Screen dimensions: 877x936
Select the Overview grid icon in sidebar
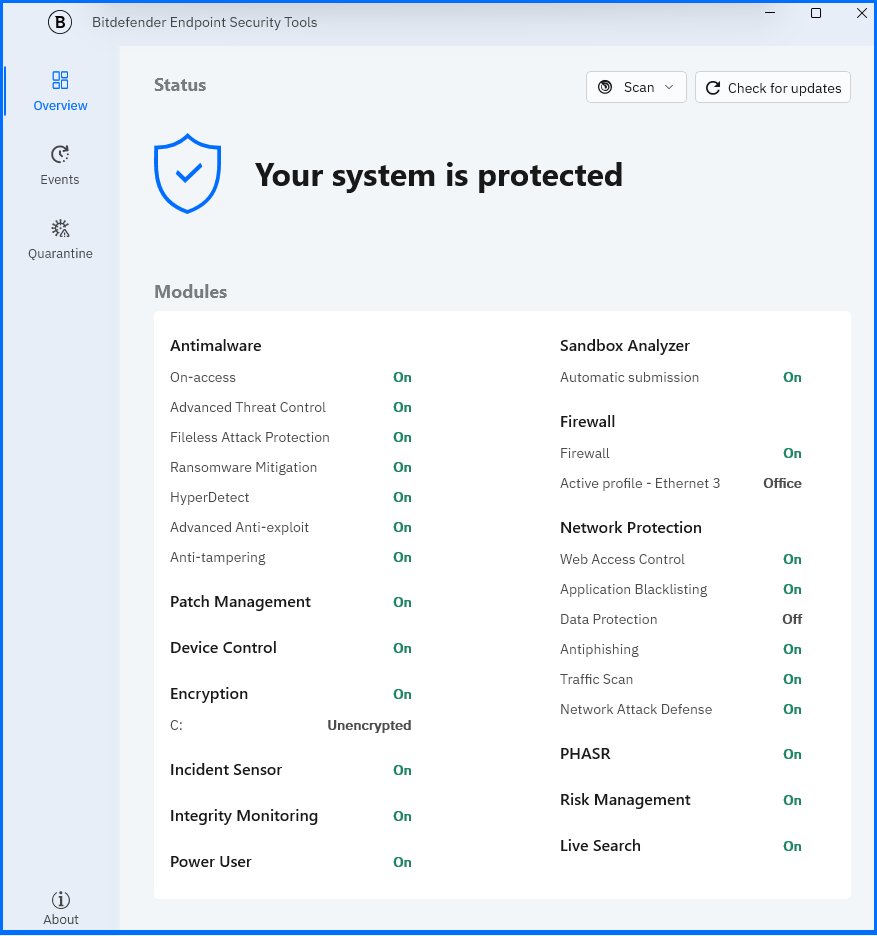pos(59,80)
